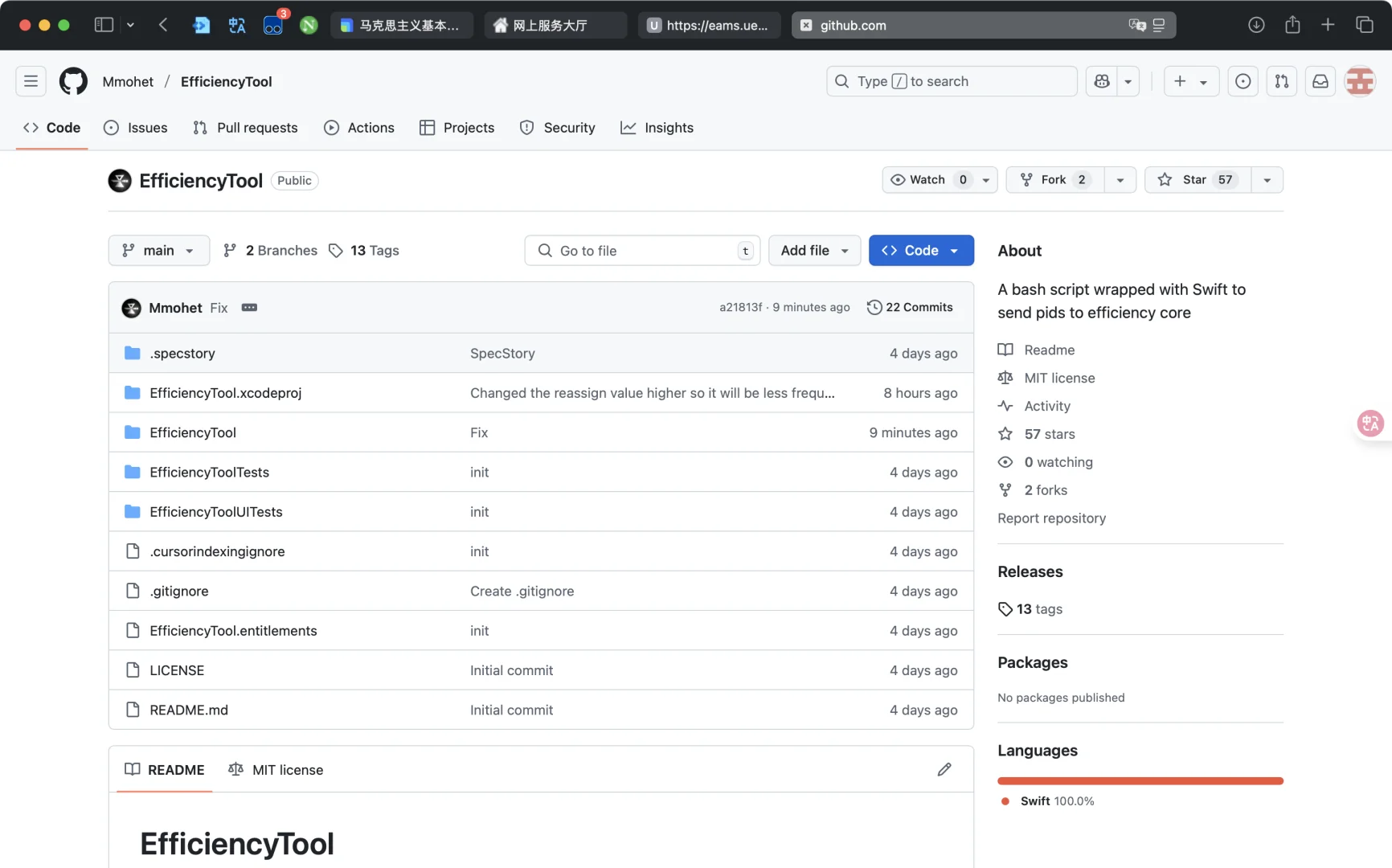Open a new Safari tab with plus icon
This screenshot has height=868, width=1392.
click(1328, 25)
